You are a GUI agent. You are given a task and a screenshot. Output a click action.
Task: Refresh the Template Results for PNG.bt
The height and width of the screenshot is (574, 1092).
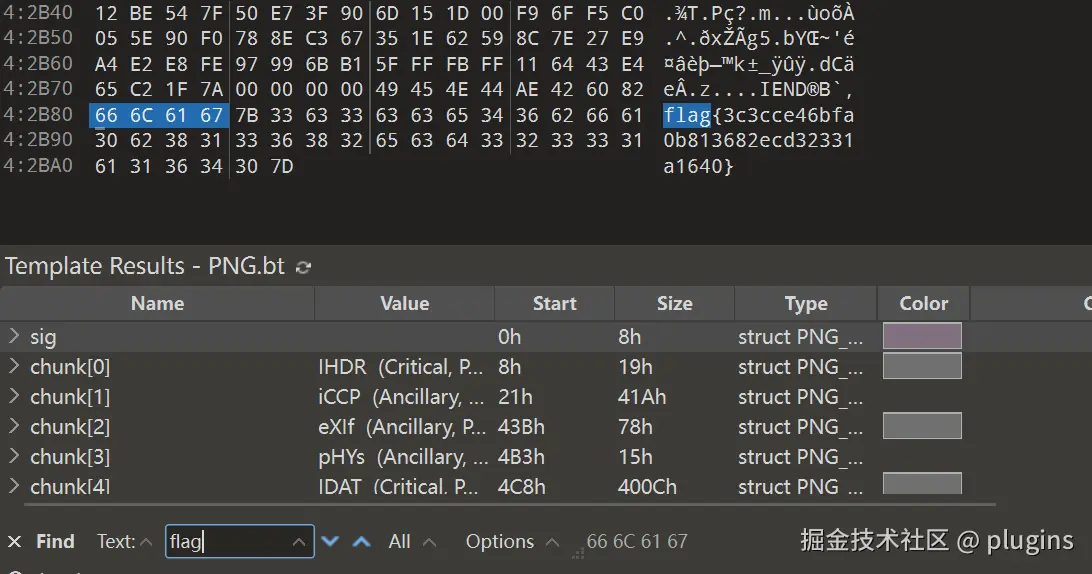(x=304, y=267)
